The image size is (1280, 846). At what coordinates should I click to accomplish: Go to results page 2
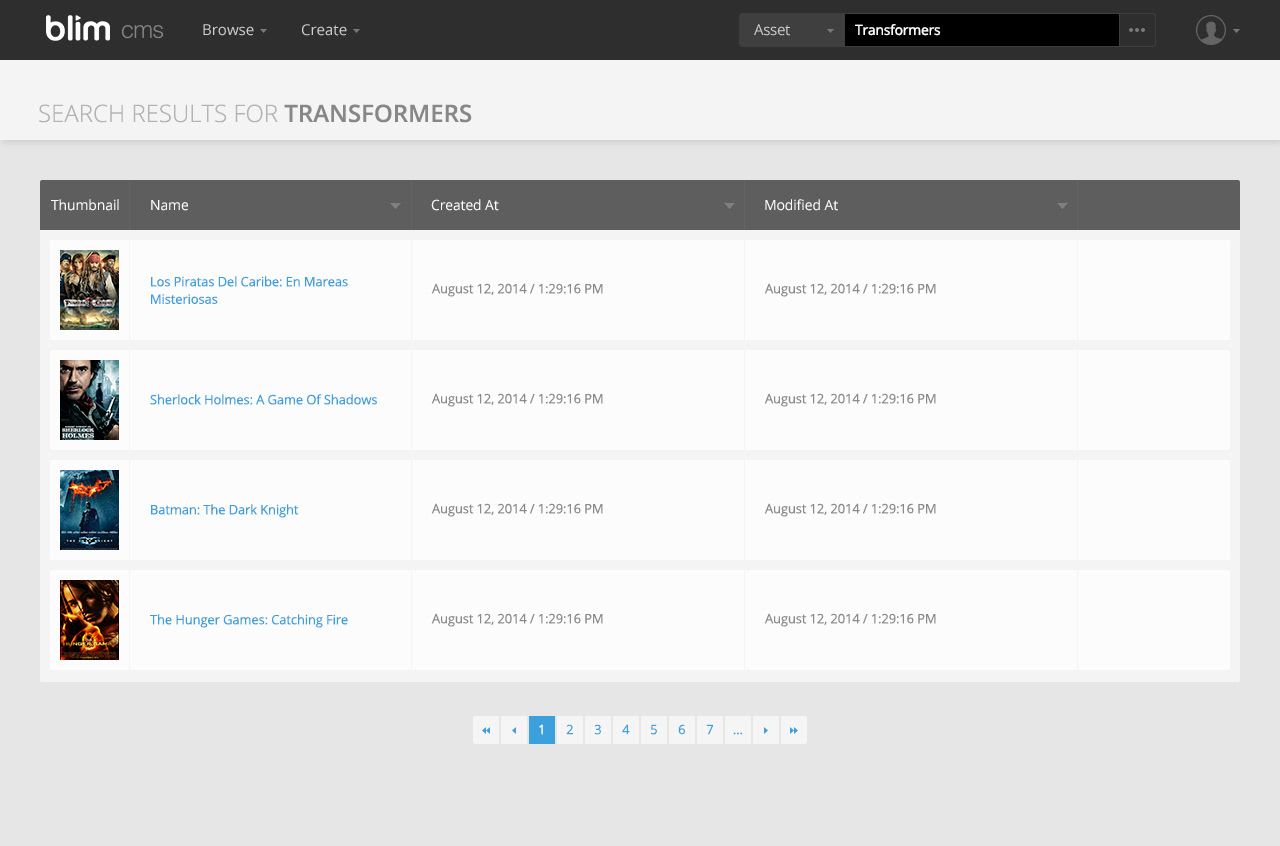[x=570, y=730]
